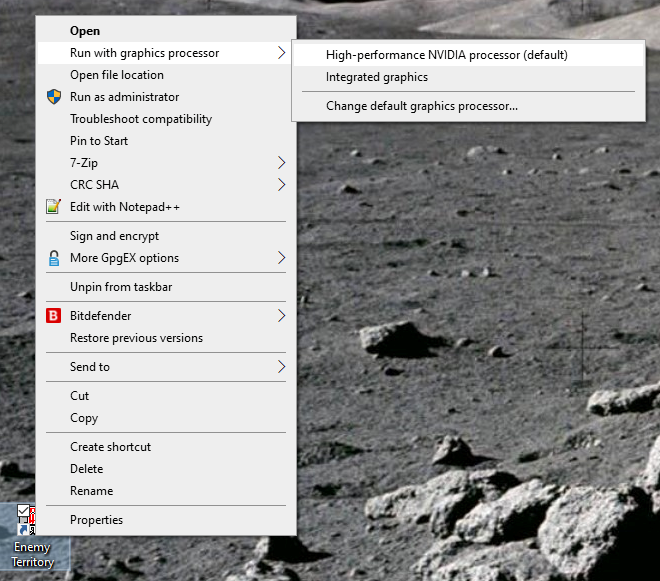Open the 7-Zip menu entry
This screenshot has width=660, height=581.
point(166,163)
